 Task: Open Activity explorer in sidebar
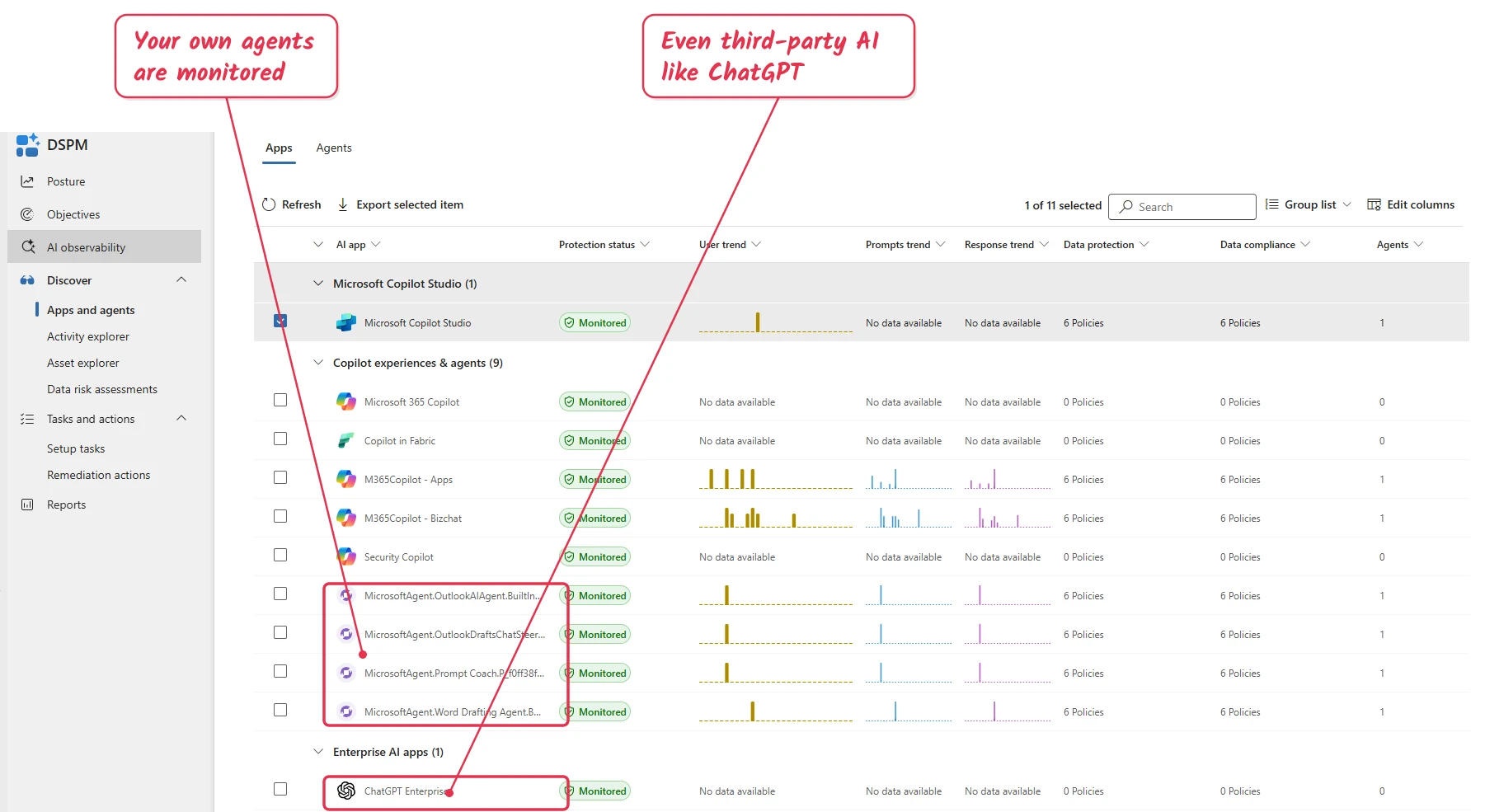click(88, 336)
